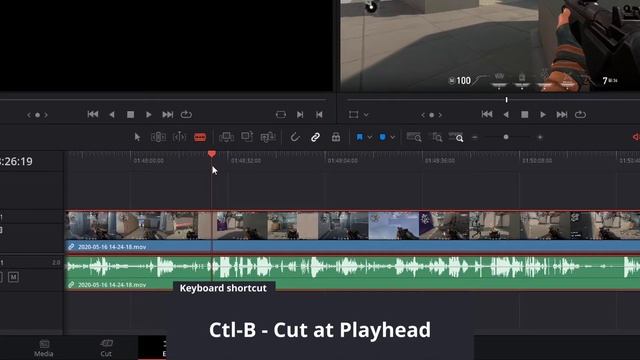Click the Transform overlay icon in timeline viewer
Screen dimensions: 640x360
tap(353, 115)
